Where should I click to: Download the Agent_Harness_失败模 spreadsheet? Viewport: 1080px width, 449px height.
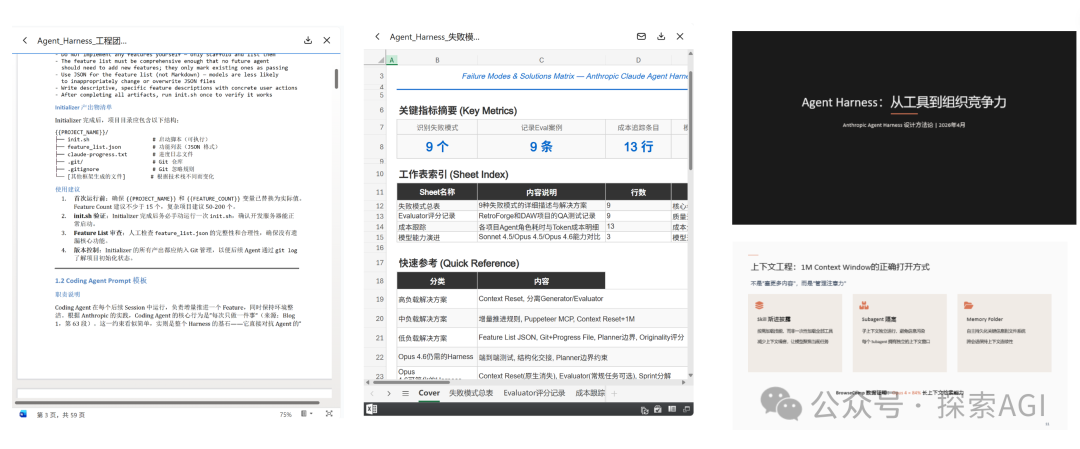coord(661,36)
